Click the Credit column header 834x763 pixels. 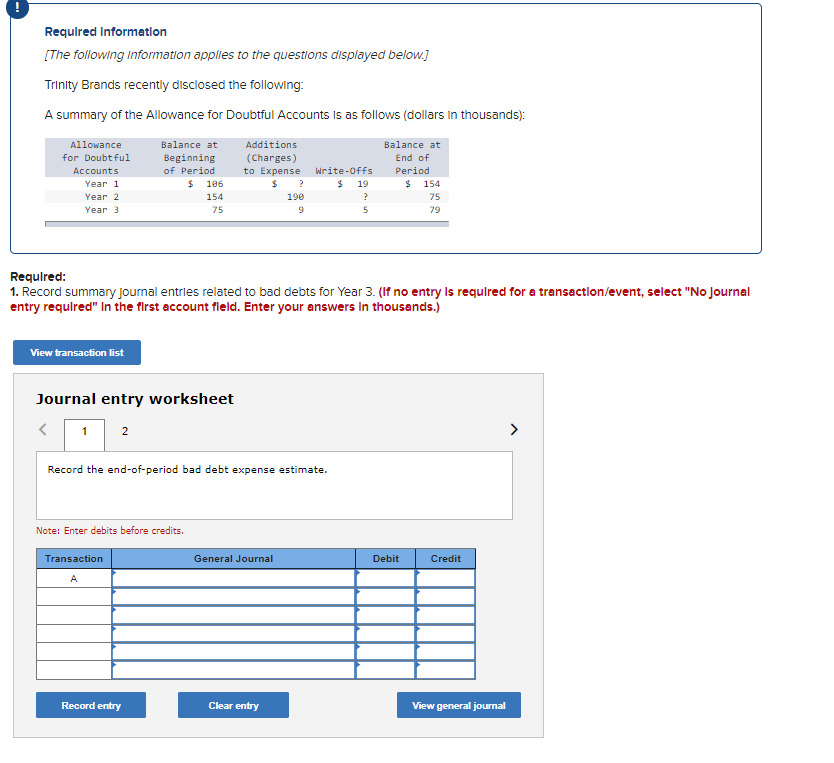pos(446,558)
